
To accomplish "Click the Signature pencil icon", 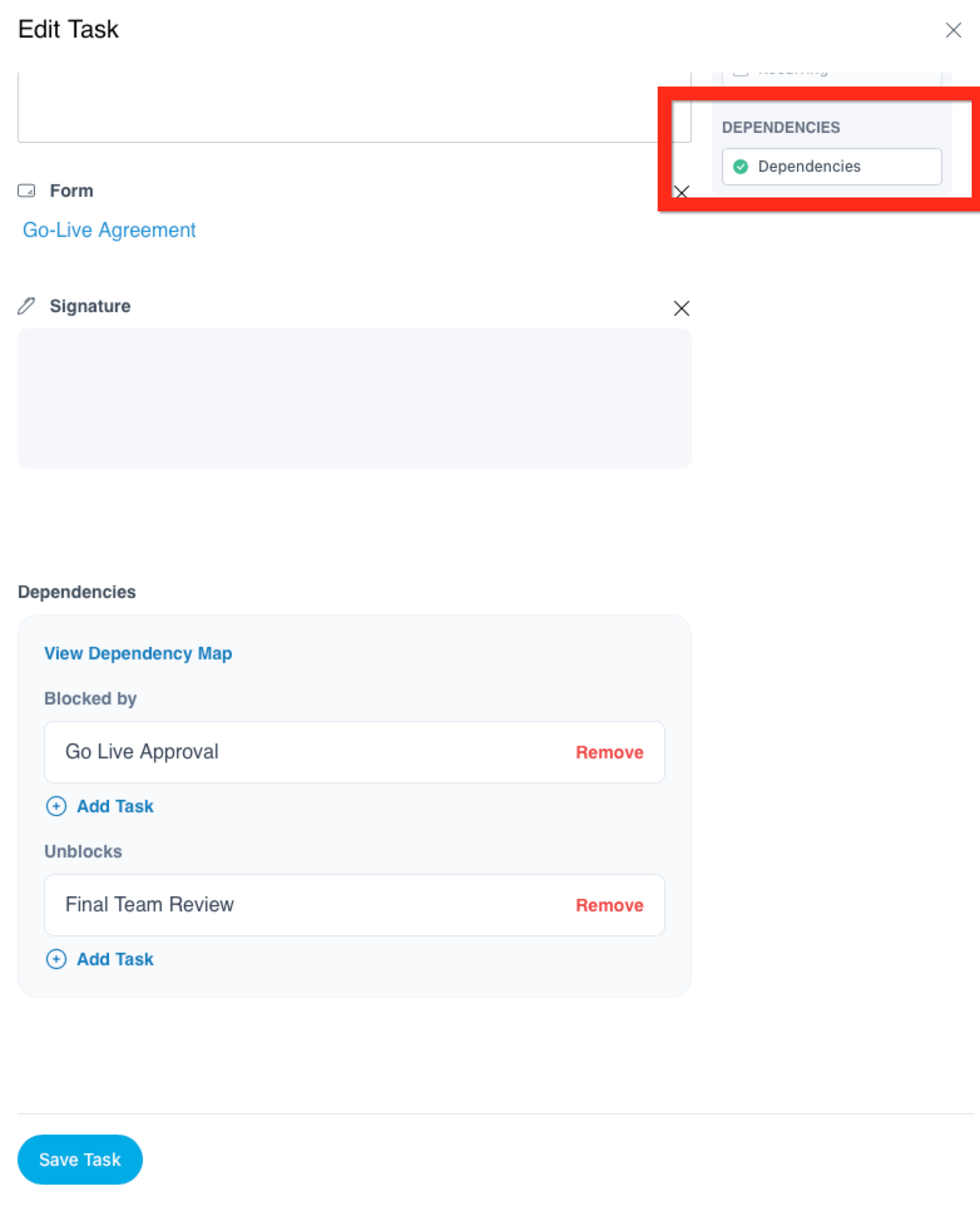I will pyautogui.click(x=26, y=306).
